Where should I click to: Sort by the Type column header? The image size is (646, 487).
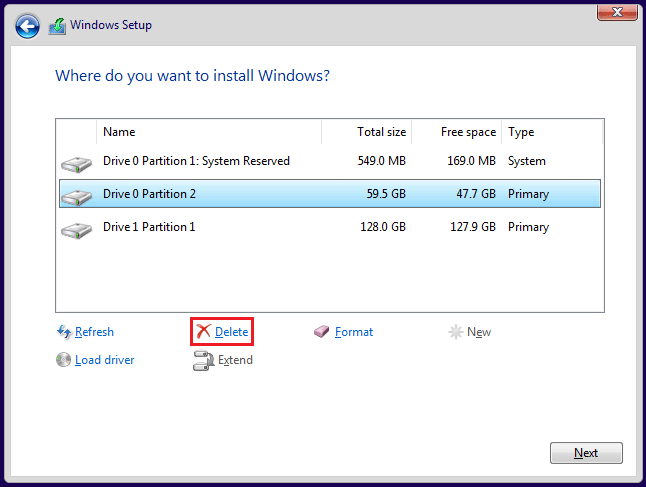tap(552, 132)
